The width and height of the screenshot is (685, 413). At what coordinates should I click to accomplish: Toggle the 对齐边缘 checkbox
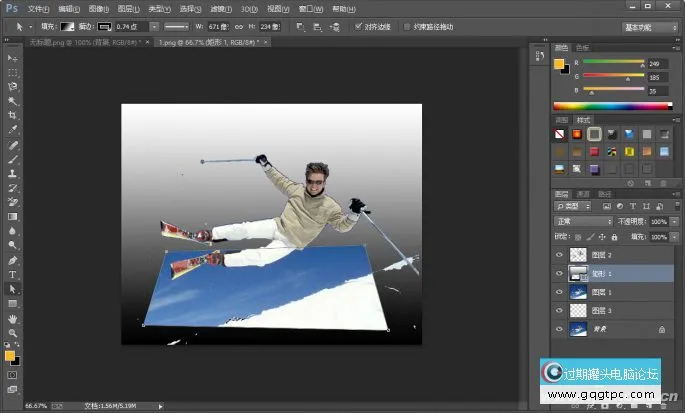358,27
